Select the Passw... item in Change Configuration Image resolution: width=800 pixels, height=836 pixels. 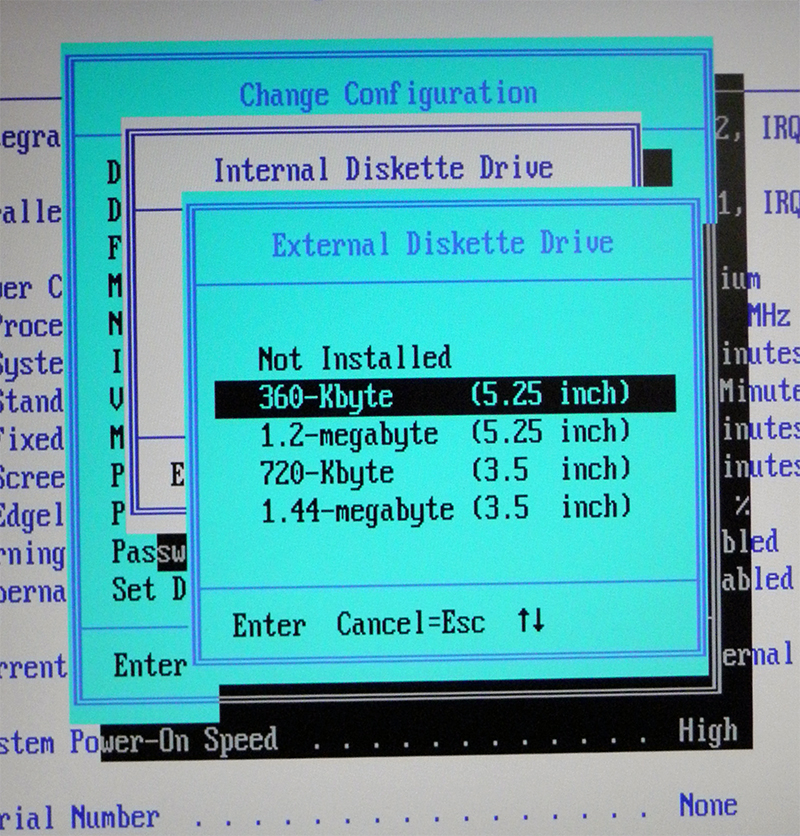tap(149, 552)
